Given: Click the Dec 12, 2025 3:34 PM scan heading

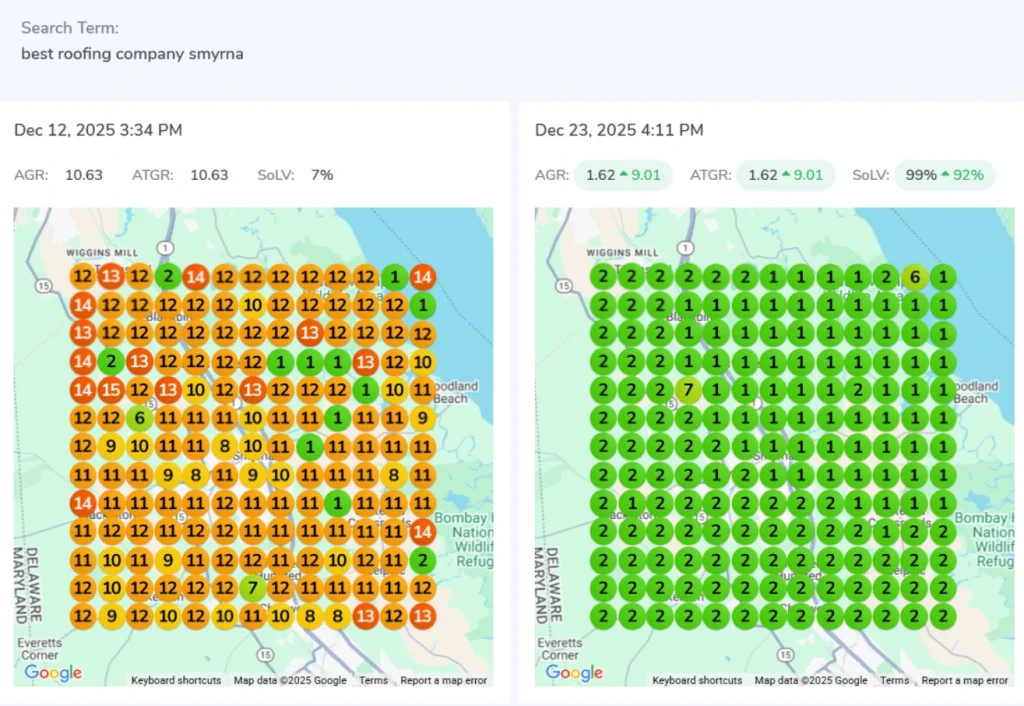Looking at the screenshot, I should coord(98,130).
